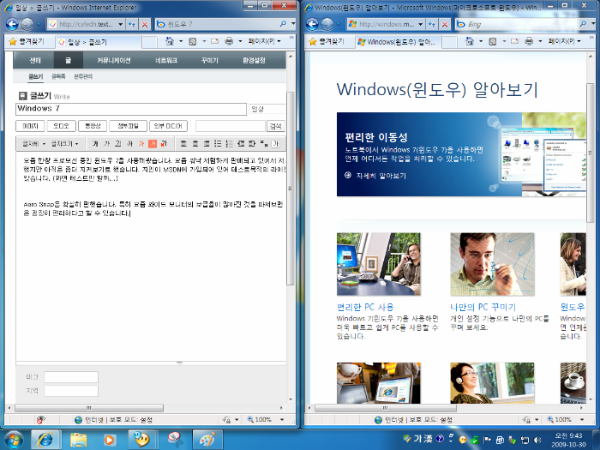Open the 나만의 PC 꾸미기 link
The height and width of the screenshot is (450, 600).
(x=483, y=307)
